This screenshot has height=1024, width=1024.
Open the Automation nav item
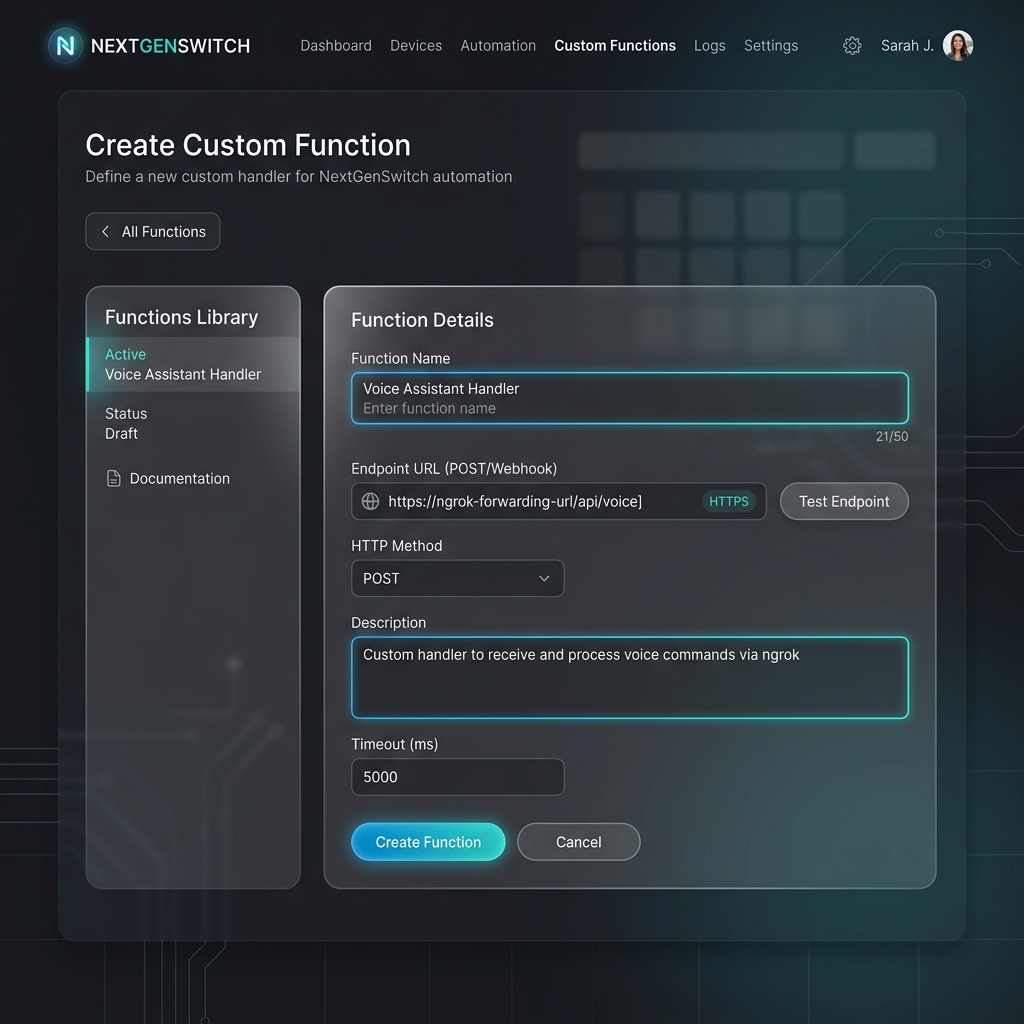(x=498, y=46)
